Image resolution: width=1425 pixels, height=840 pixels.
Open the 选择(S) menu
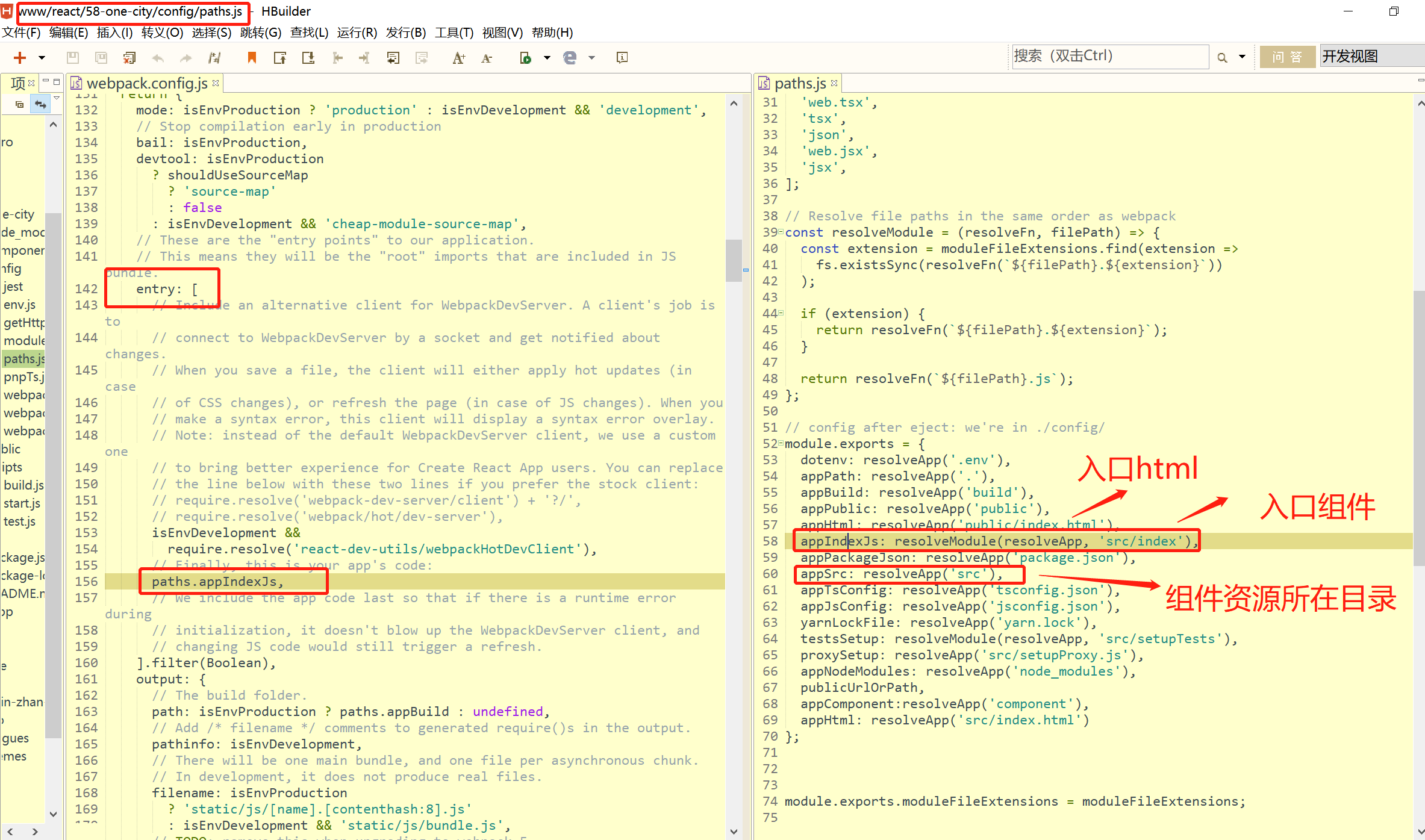[x=211, y=33]
